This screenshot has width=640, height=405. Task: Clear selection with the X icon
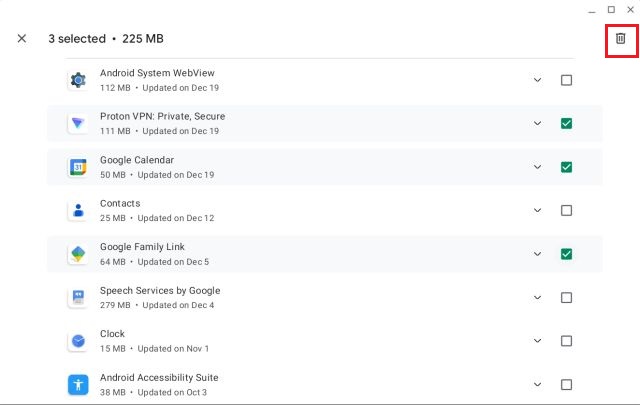tap(22, 39)
